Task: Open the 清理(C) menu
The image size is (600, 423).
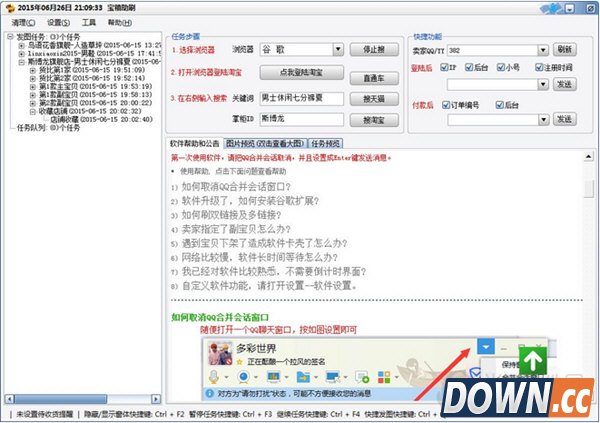Action: point(23,23)
